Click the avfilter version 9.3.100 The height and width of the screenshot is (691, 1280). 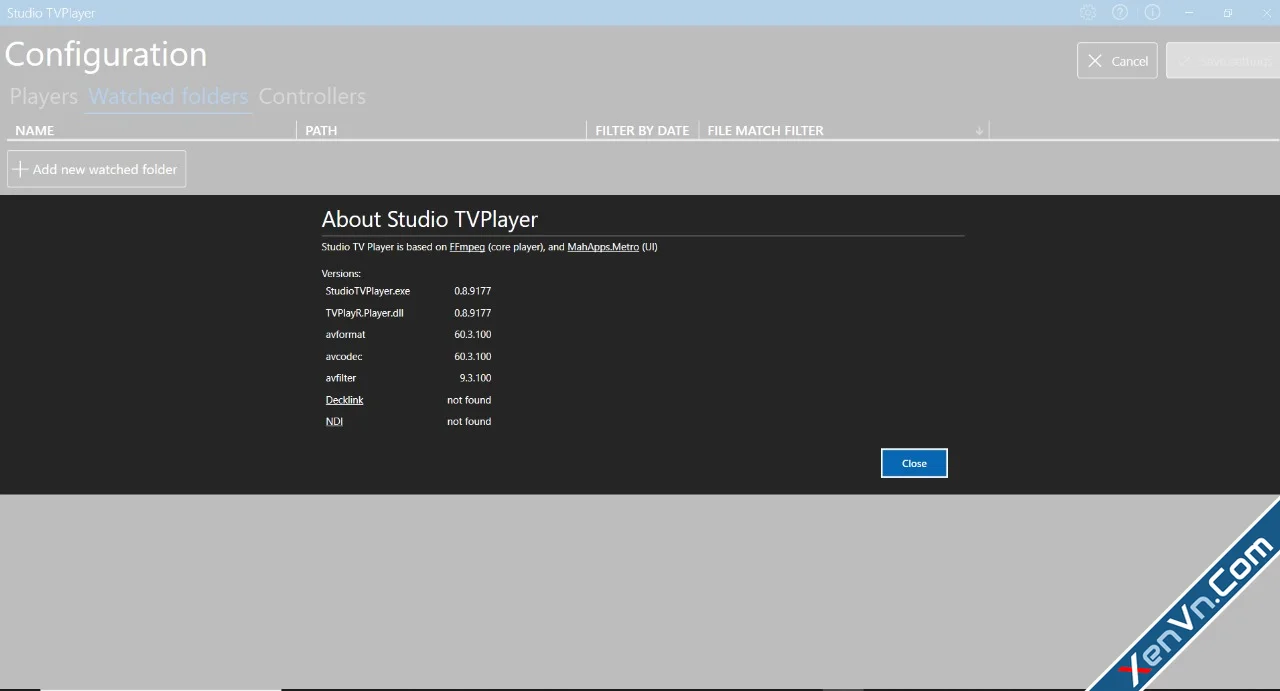[475, 379]
